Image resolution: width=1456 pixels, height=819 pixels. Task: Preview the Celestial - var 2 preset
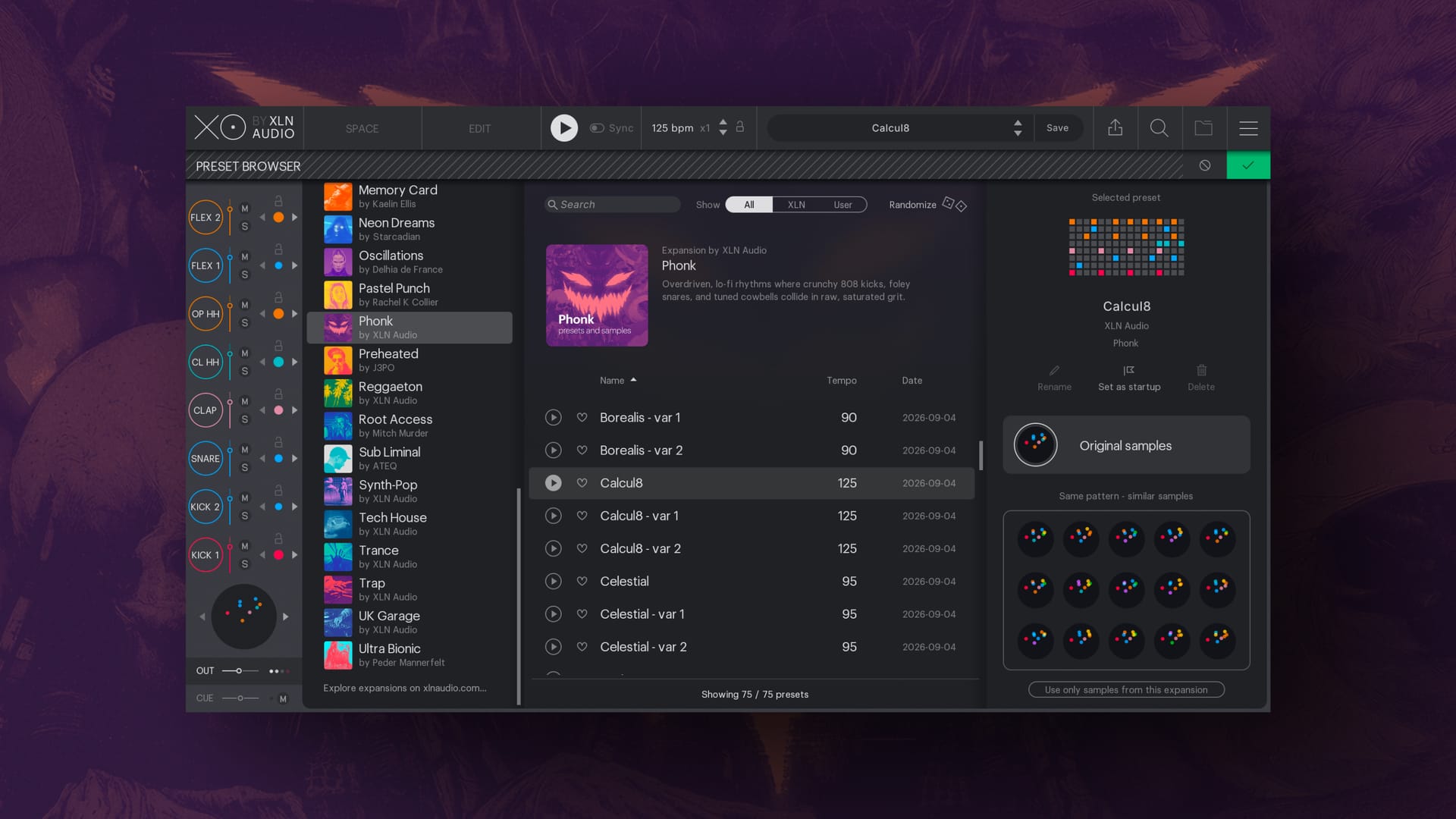[x=554, y=647]
